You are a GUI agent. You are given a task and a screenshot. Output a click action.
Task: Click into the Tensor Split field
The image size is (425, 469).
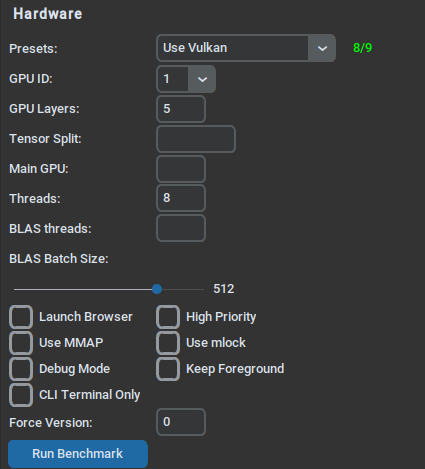point(196,139)
